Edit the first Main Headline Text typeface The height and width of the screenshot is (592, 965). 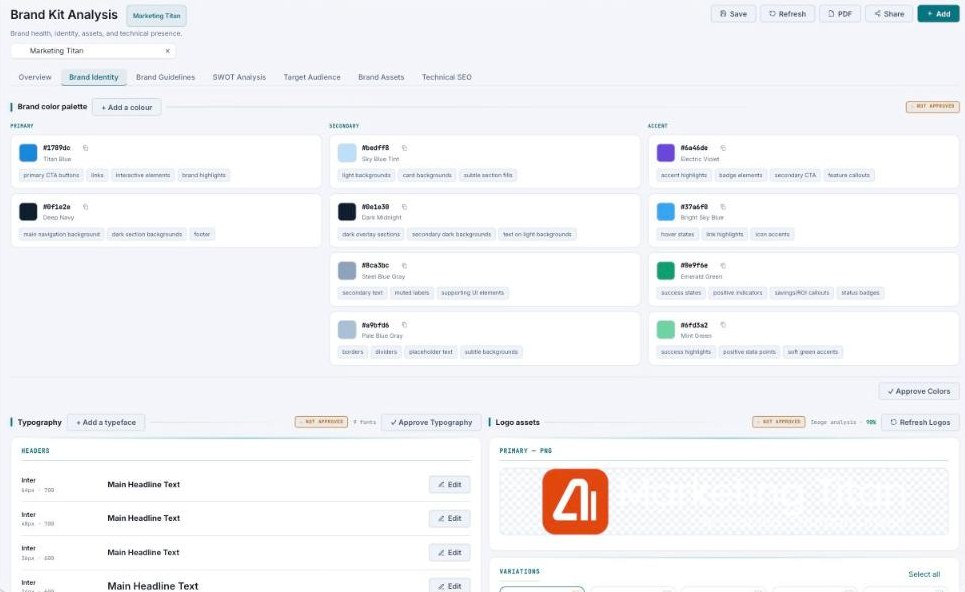[x=449, y=484]
